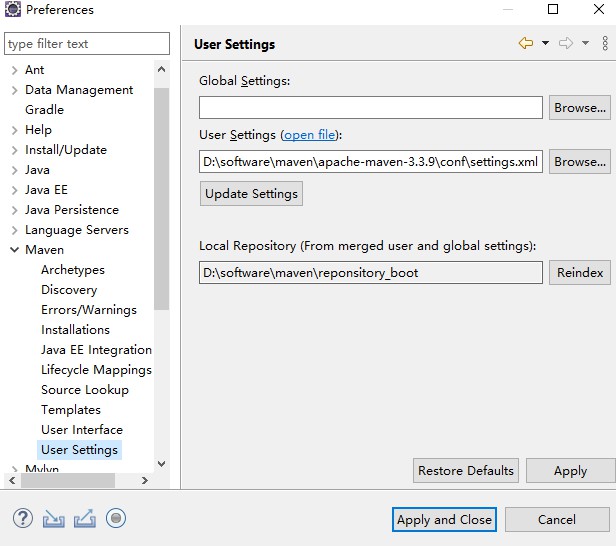The width and height of the screenshot is (616, 546).
Task: Select User Settings tree item
Action: [x=79, y=450]
